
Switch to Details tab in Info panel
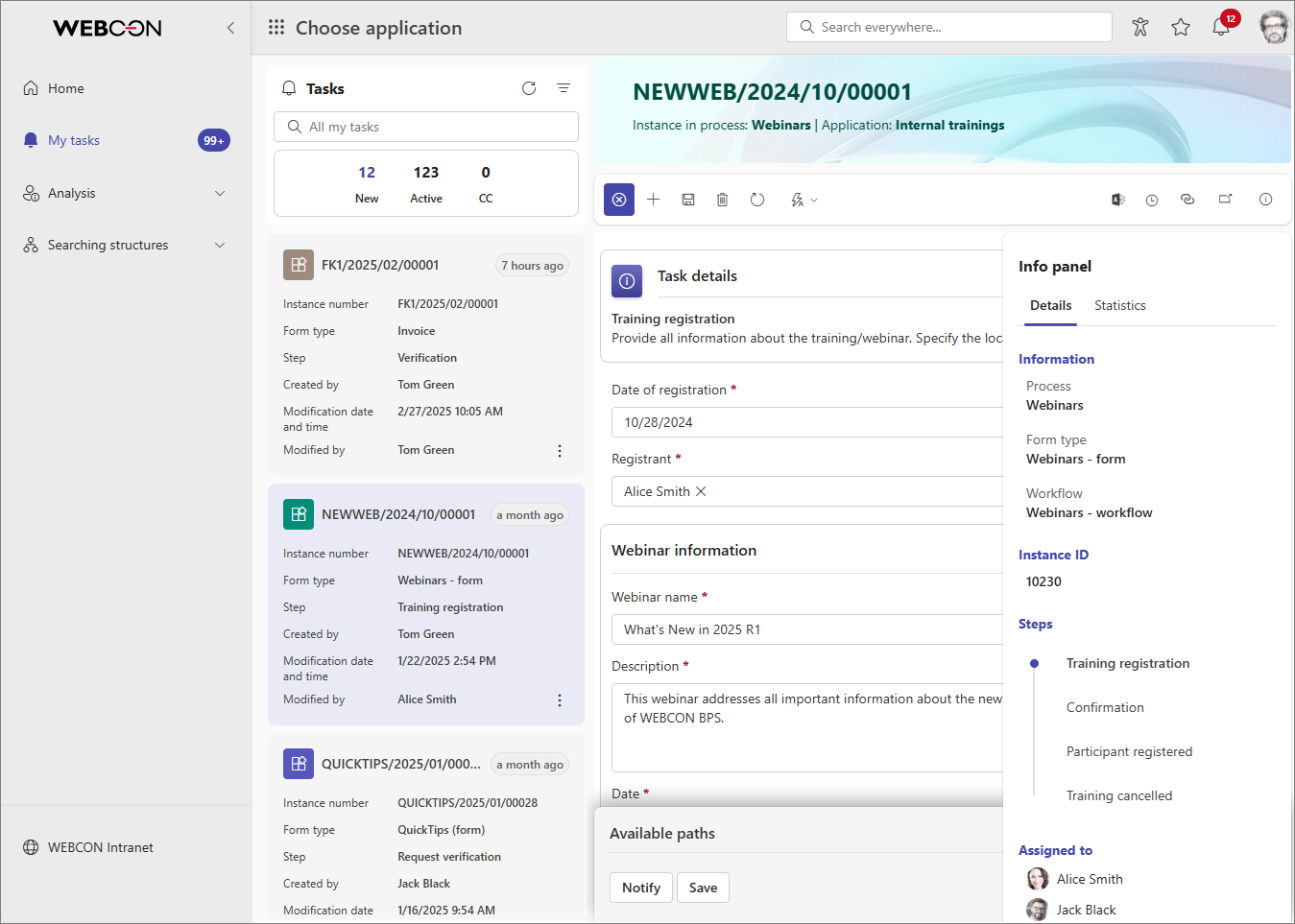click(1050, 305)
